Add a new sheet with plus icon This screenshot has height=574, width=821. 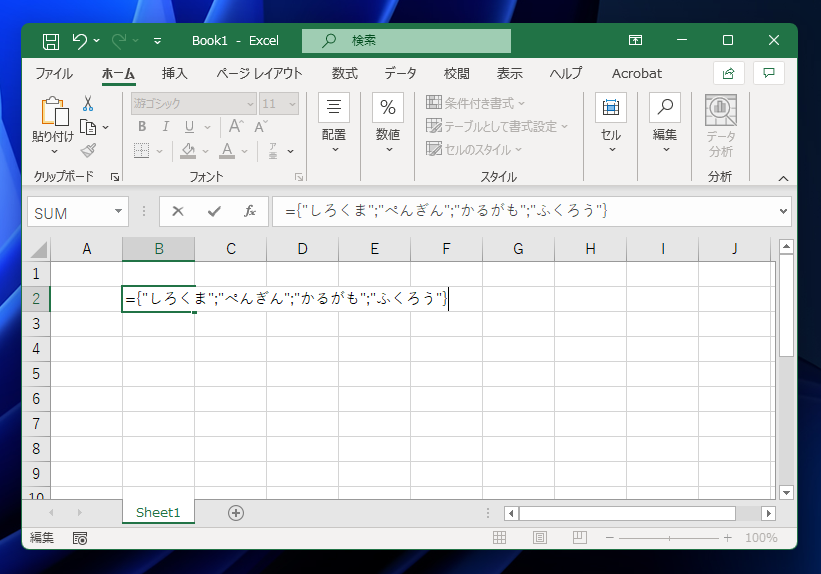(236, 513)
